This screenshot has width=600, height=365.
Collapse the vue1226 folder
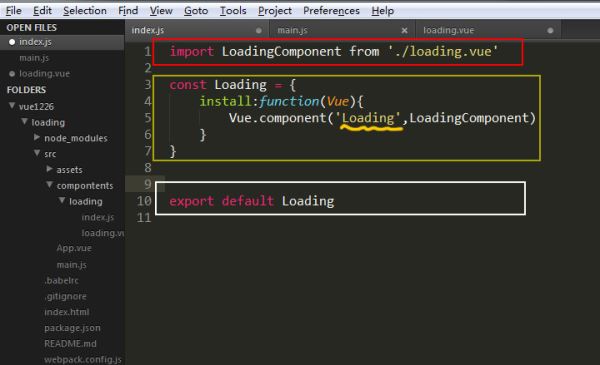12,106
